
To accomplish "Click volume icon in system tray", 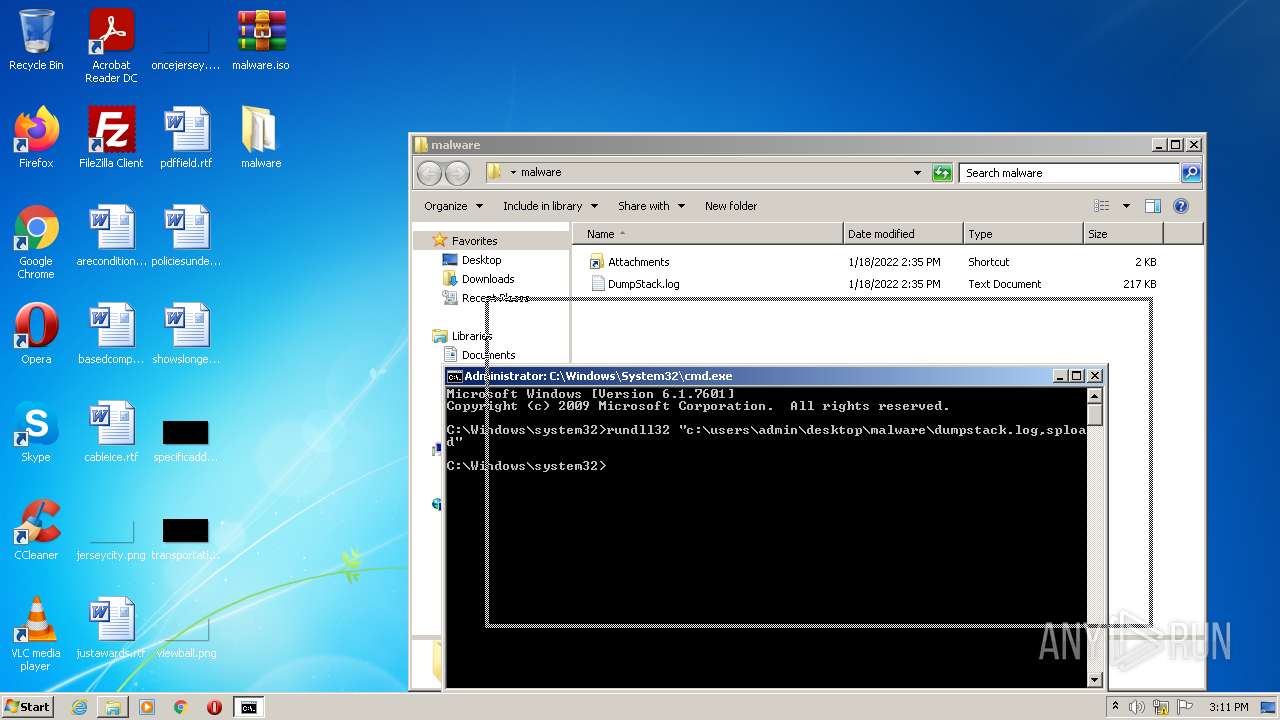I will point(1137,707).
